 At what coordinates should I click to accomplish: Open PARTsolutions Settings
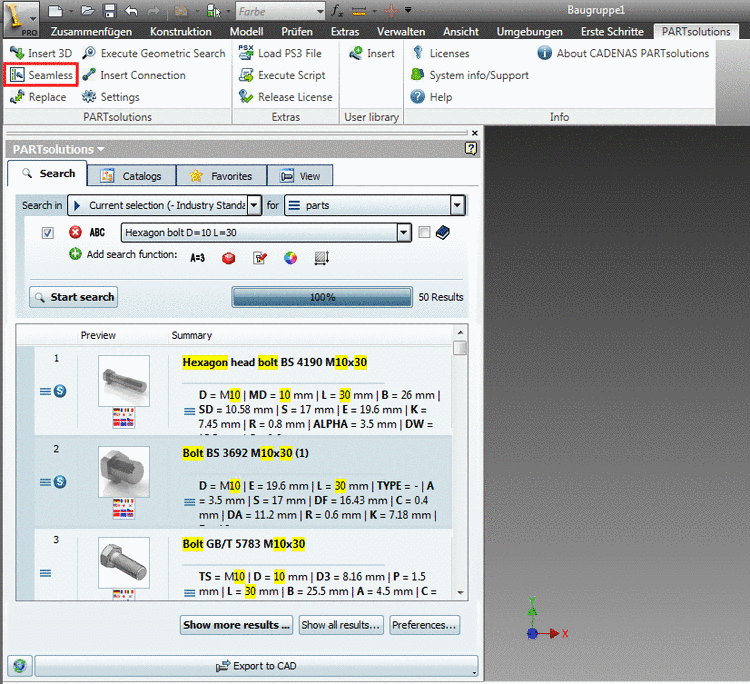click(110, 97)
